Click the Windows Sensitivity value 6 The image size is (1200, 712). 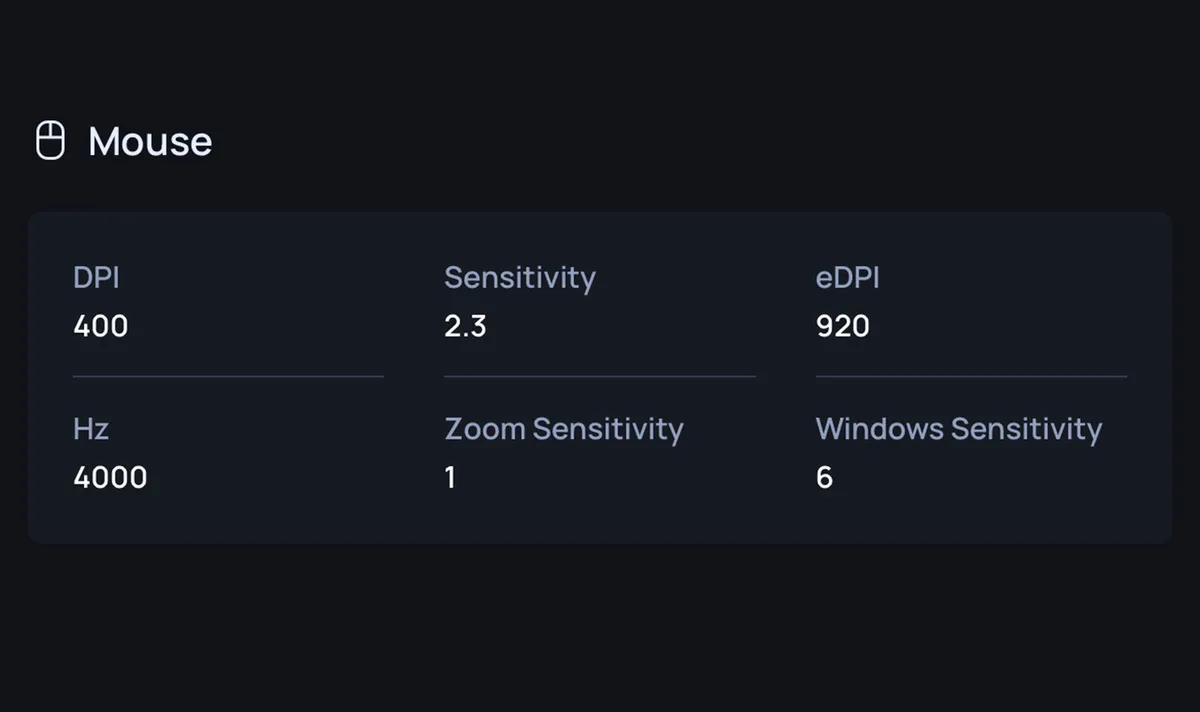[x=824, y=478]
